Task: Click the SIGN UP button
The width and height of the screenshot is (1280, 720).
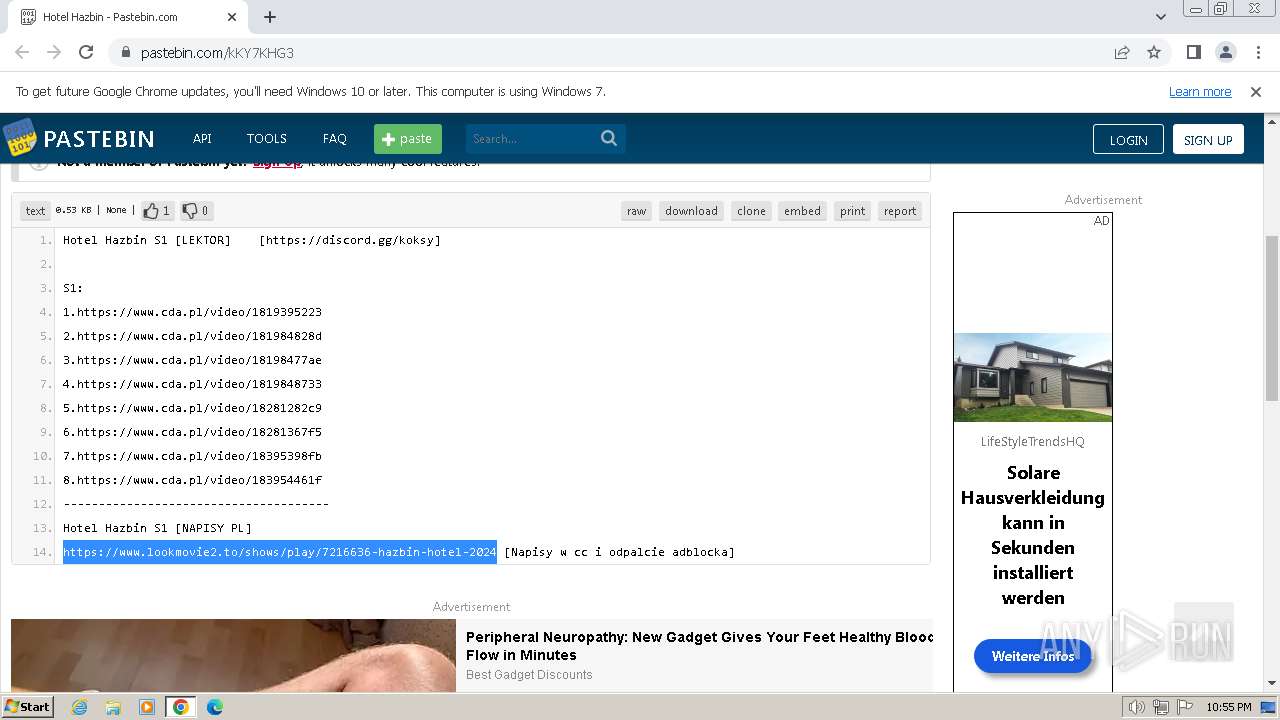Action: point(1208,140)
